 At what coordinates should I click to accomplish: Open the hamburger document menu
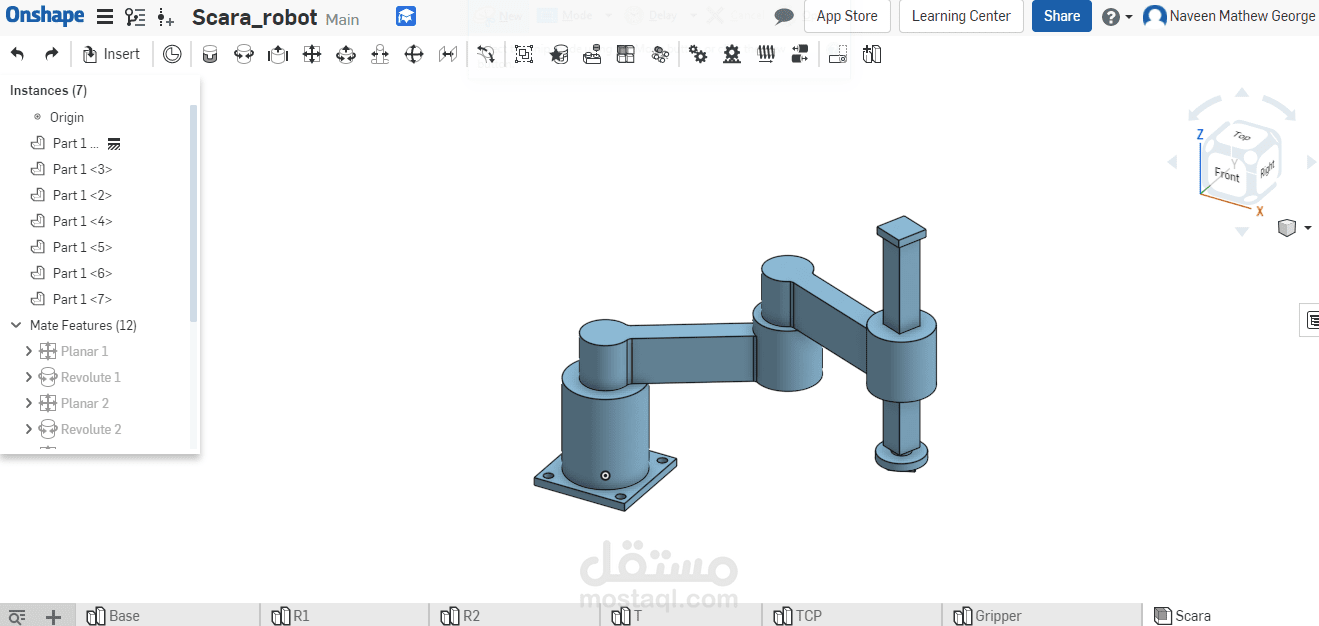tap(105, 17)
